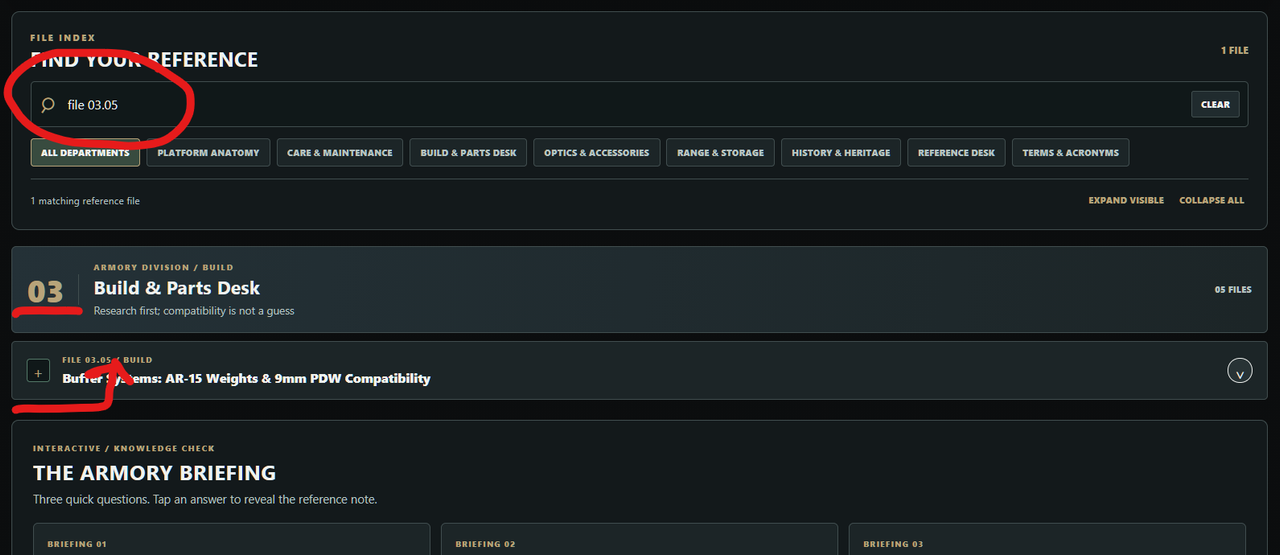This screenshot has height=555, width=1280.
Task: Click the Briefing 01 card
Action: pos(231,539)
